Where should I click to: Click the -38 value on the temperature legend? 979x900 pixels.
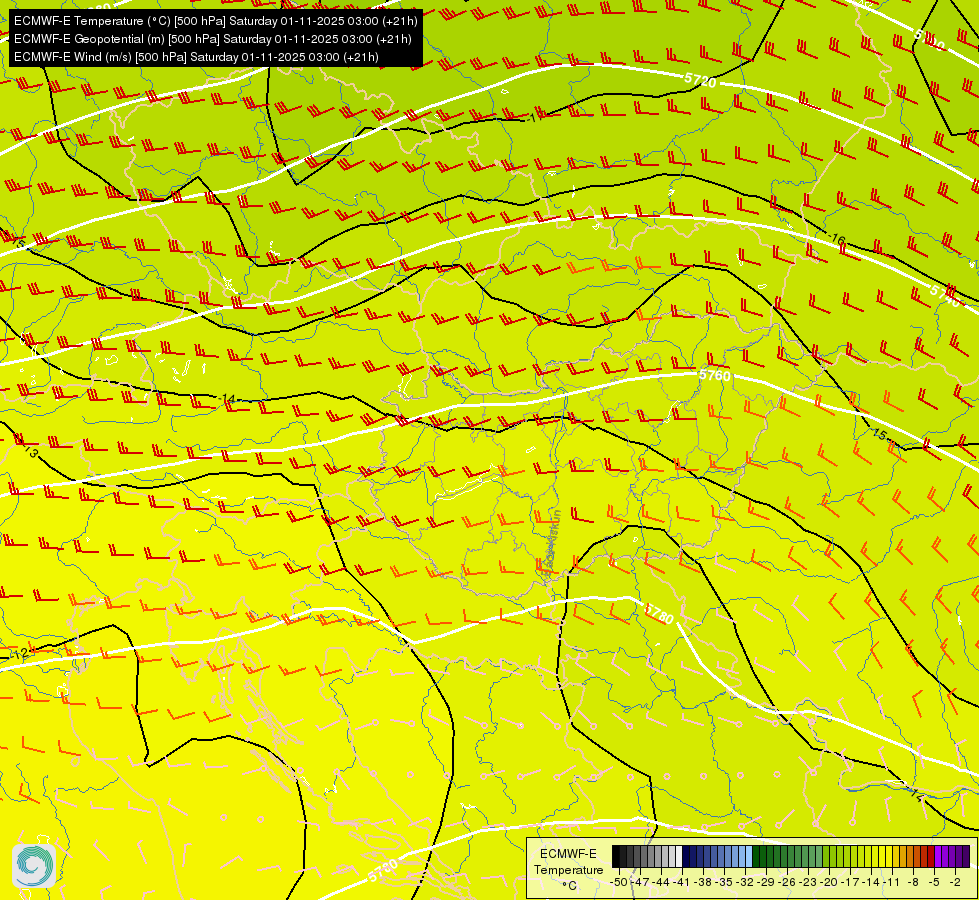[704, 882]
